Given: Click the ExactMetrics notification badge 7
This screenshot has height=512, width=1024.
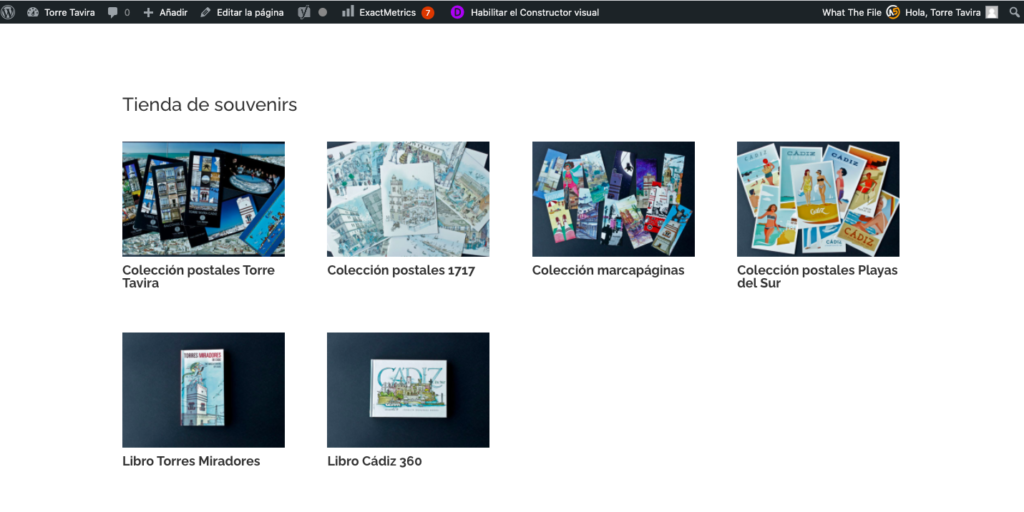Looking at the screenshot, I should coord(428,13).
